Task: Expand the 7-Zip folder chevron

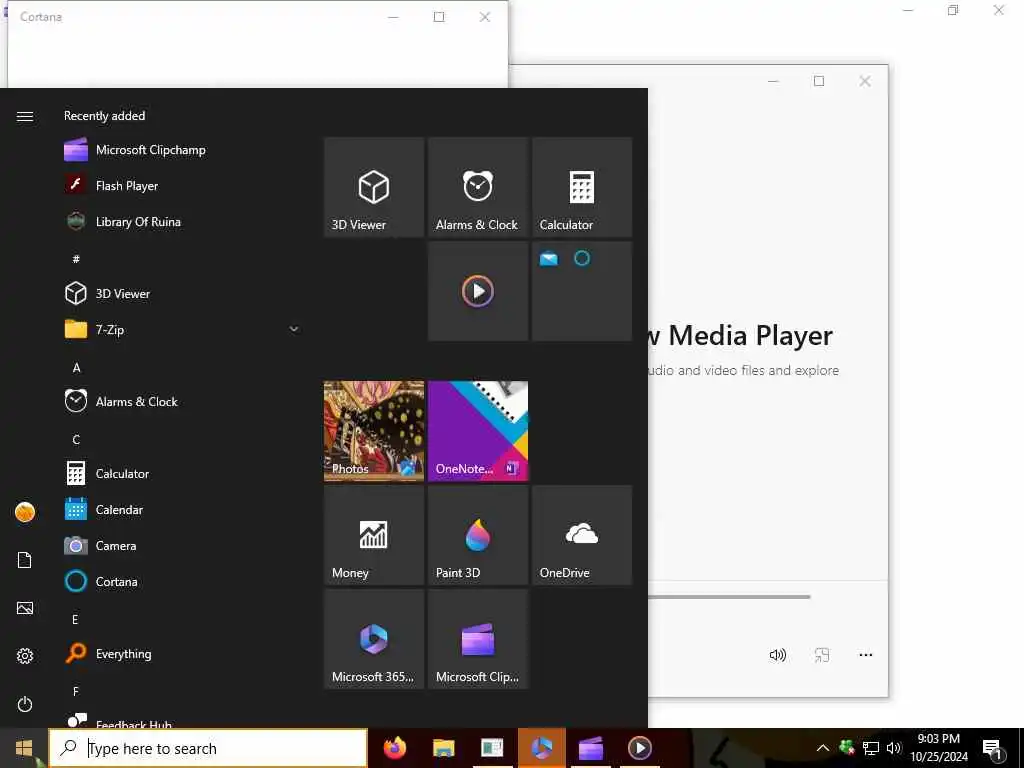Action: pos(294,329)
